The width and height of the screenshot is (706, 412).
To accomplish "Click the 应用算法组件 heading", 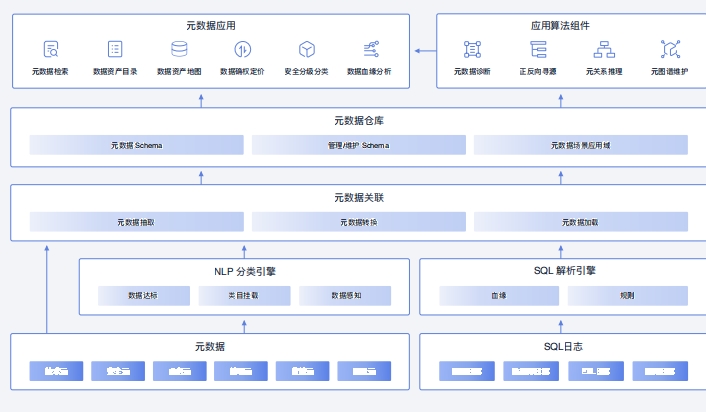I will point(560,26).
